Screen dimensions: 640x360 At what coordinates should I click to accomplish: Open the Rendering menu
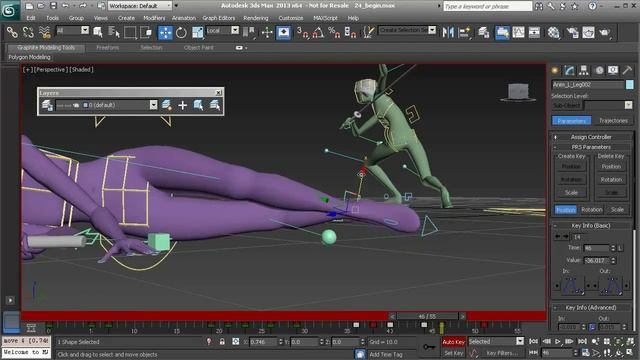[256, 18]
